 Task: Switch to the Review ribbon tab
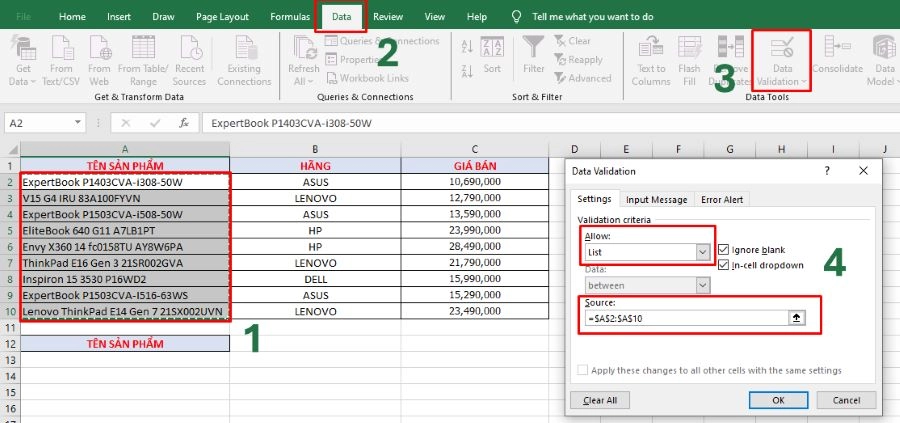[388, 17]
